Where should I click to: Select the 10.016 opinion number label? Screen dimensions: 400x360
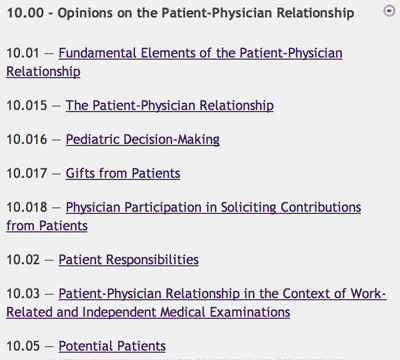[x=27, y=140]
